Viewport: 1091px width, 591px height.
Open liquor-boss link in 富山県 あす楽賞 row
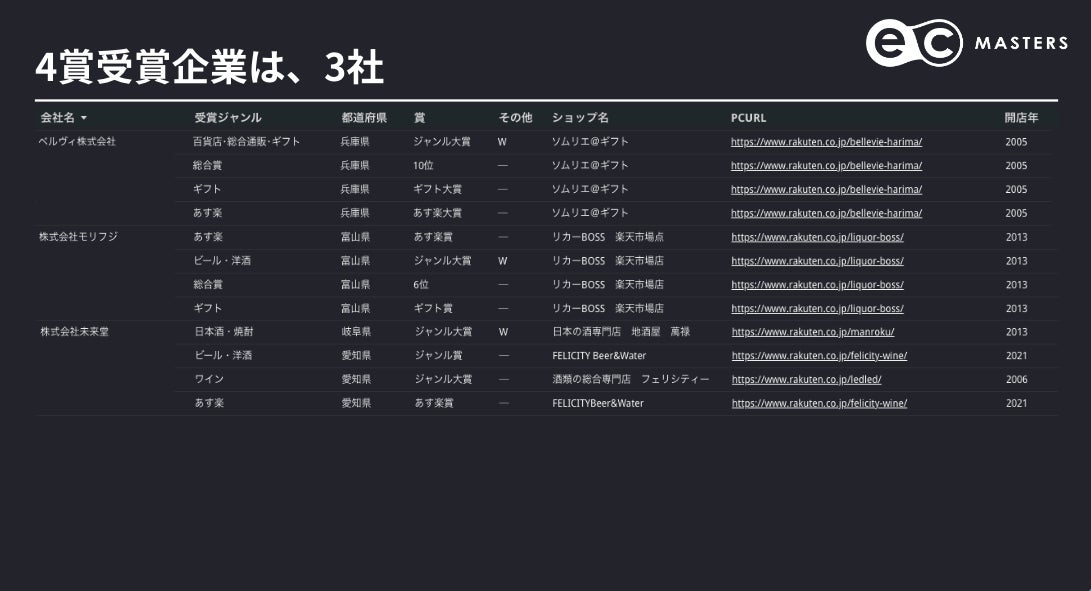(818, 237)
